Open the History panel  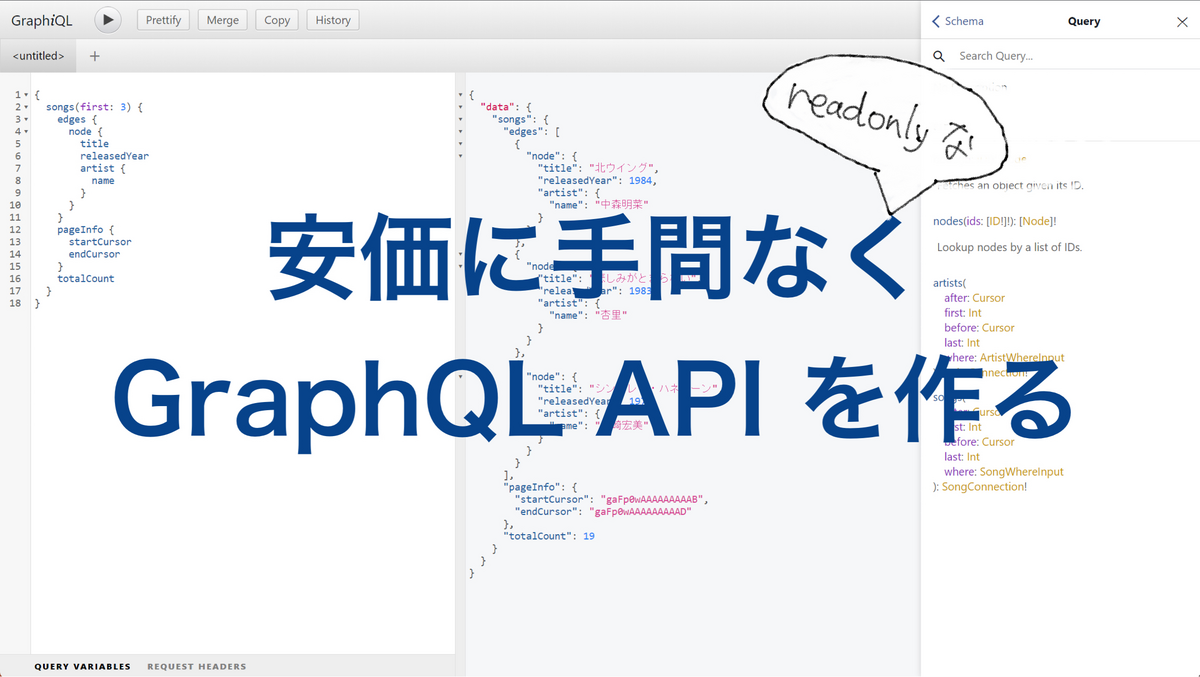coord(332,20)
